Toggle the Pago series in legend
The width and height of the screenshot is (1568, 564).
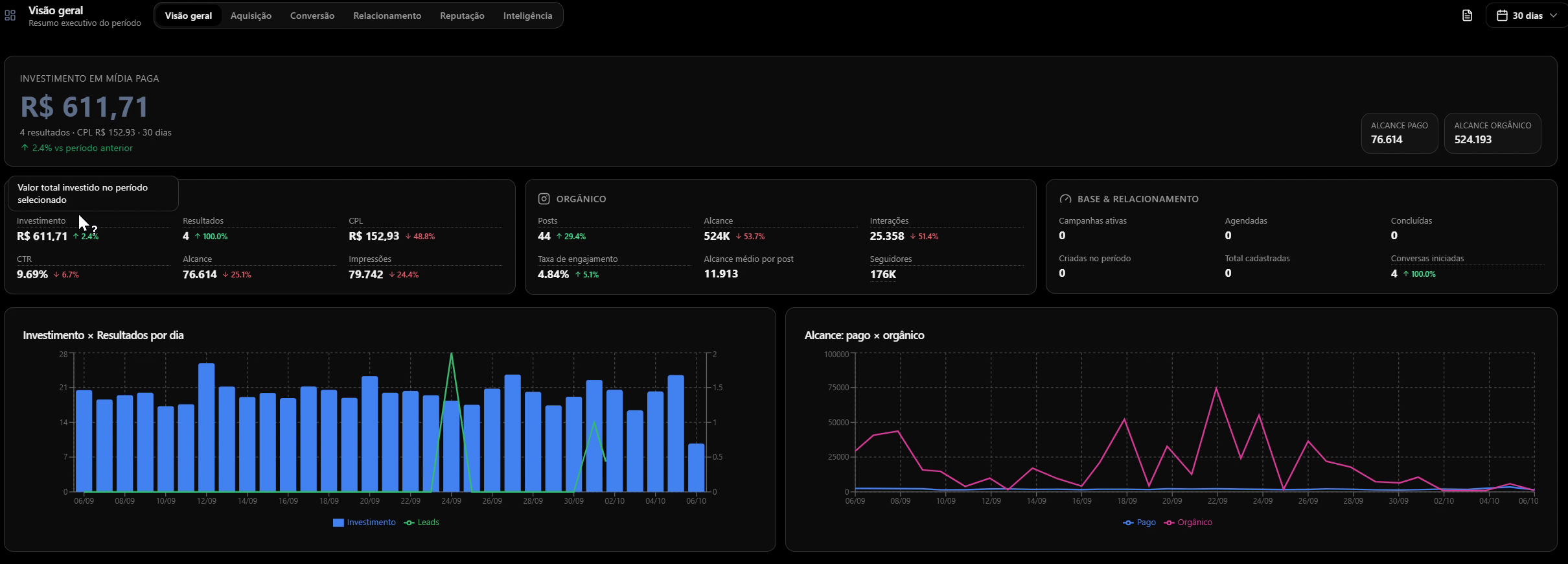click(x=1140, y=523)
